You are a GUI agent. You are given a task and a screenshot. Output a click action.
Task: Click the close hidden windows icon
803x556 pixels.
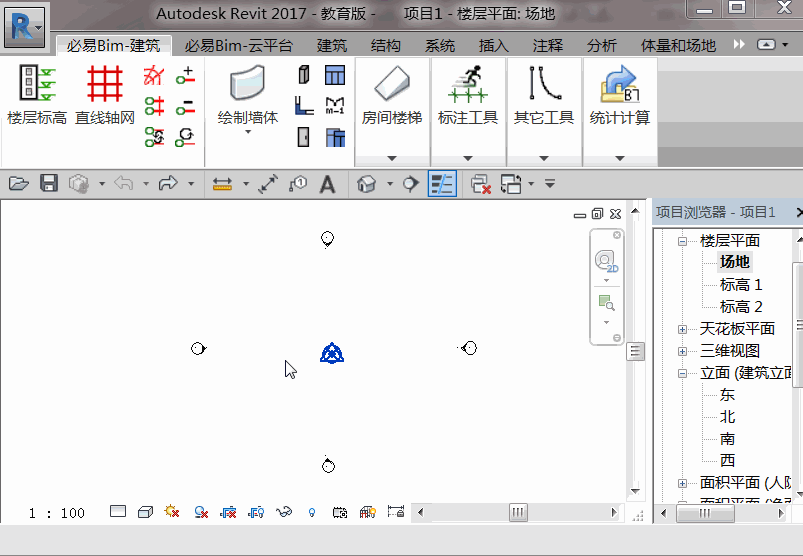(x=480, y=184)
